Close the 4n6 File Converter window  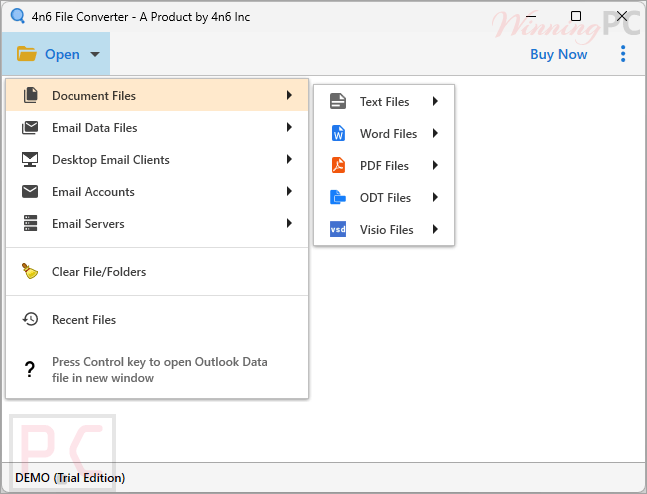(x=622, y=16)
